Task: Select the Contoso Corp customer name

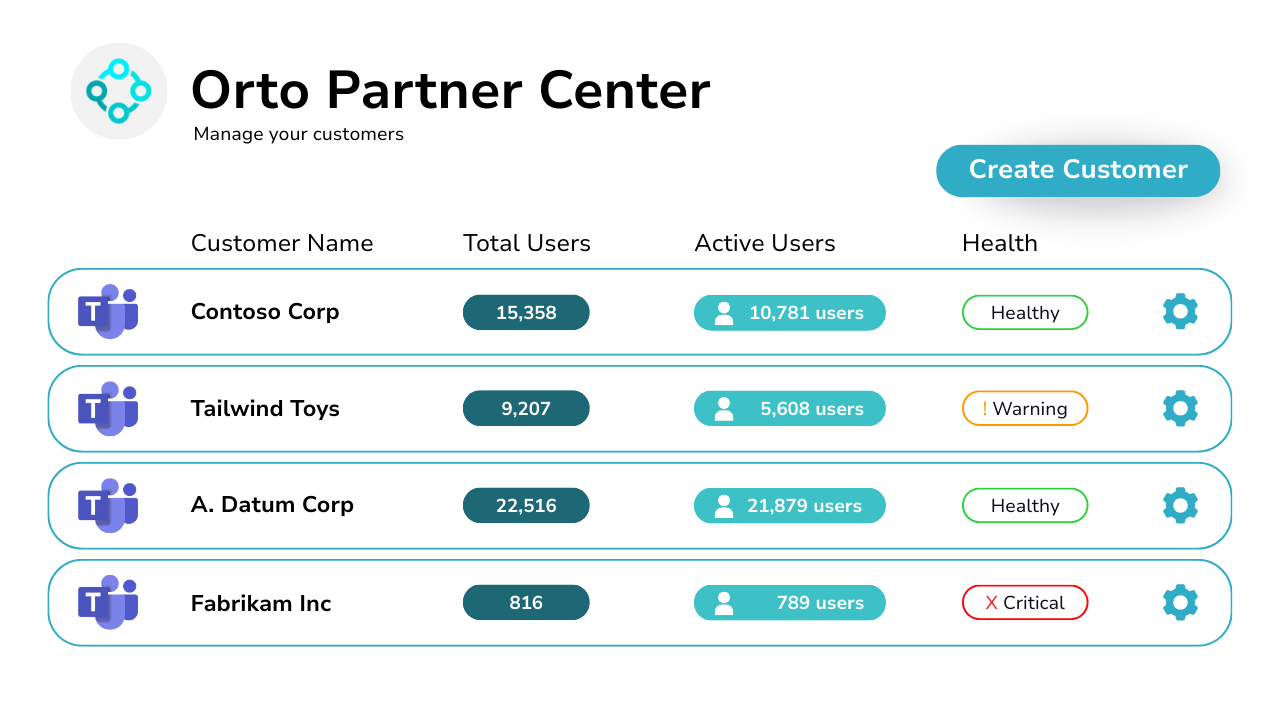Action: click(265, 312)
